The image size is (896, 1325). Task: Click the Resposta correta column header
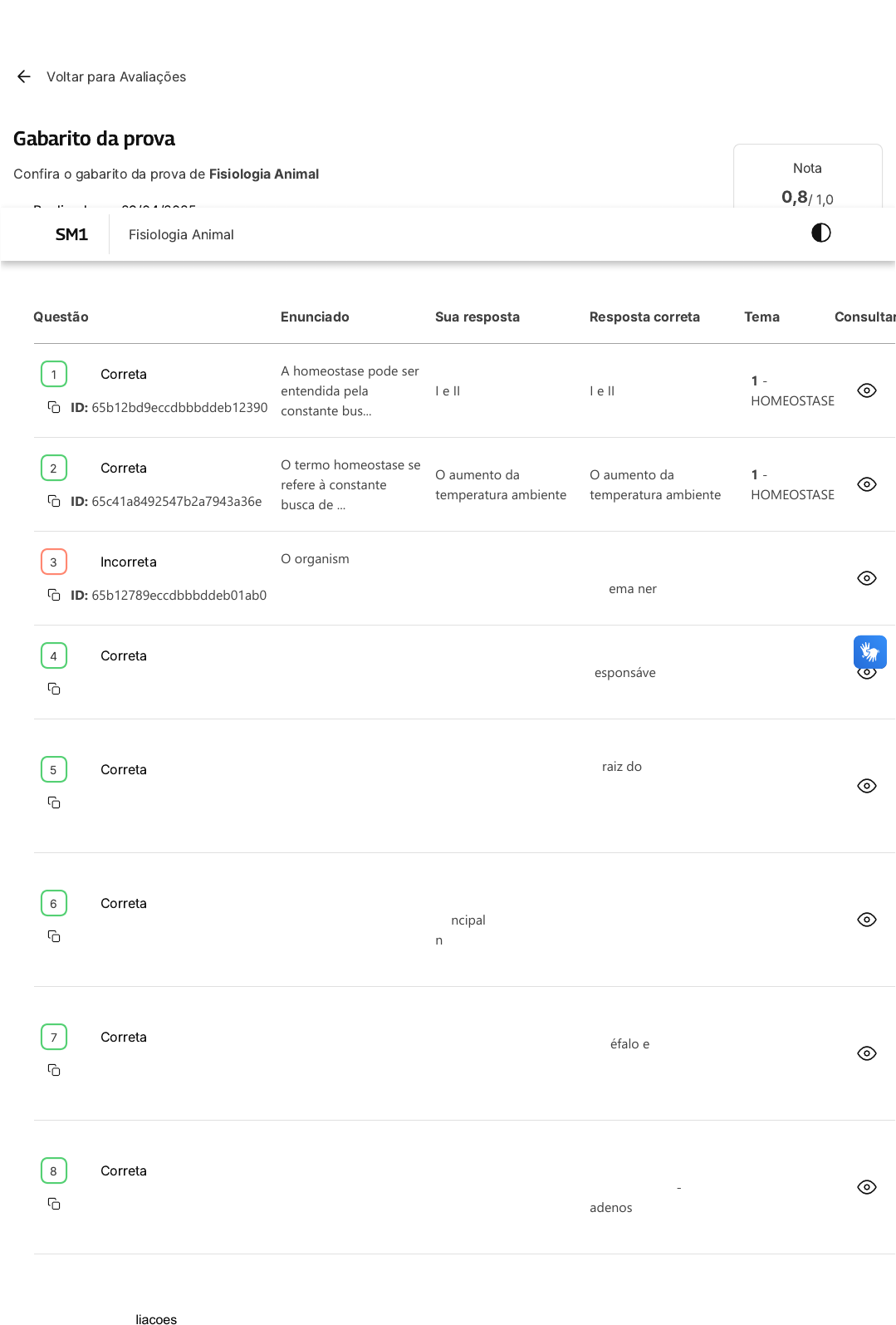(x=644, y=317)
